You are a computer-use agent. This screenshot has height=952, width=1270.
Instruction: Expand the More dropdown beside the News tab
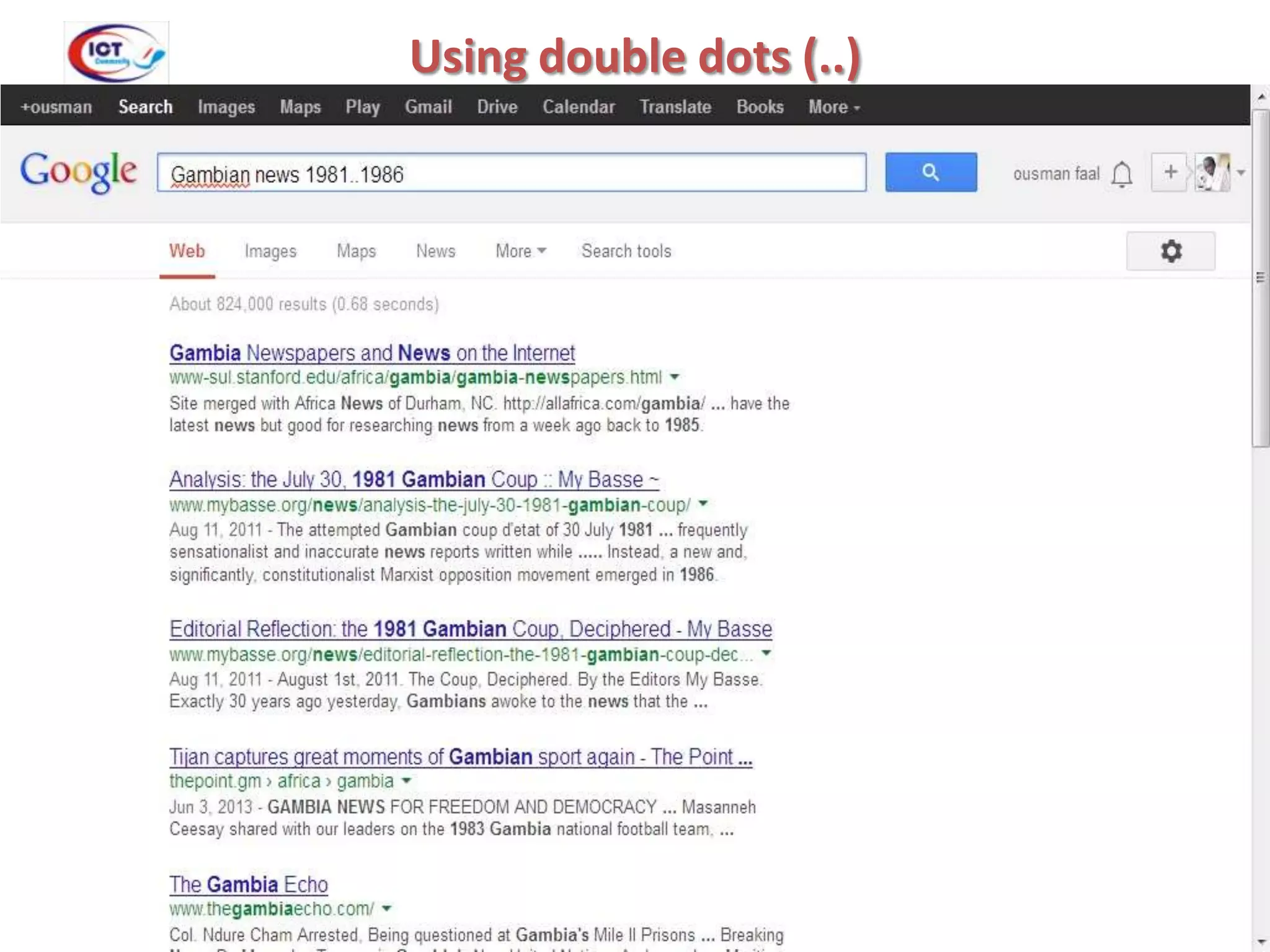click(520, 251)
